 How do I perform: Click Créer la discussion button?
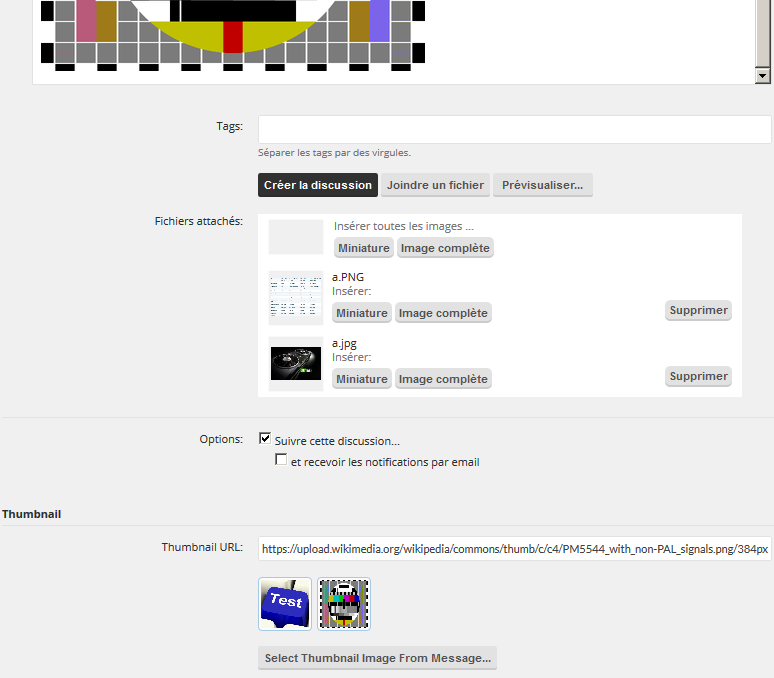point(318,185)
